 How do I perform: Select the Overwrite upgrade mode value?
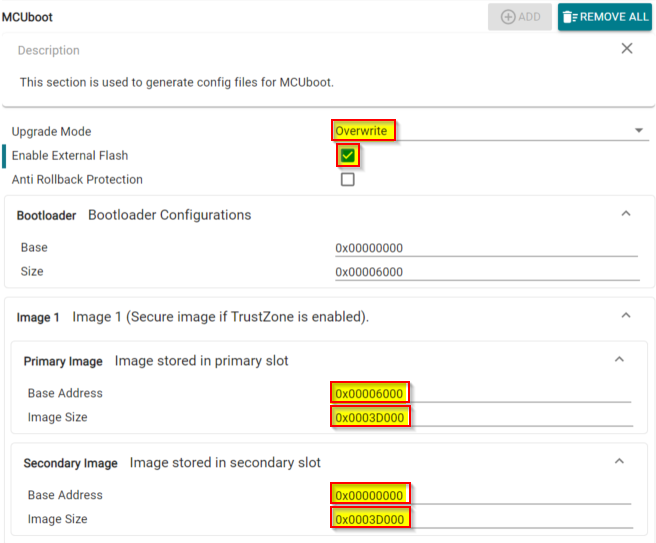(362, 131)
